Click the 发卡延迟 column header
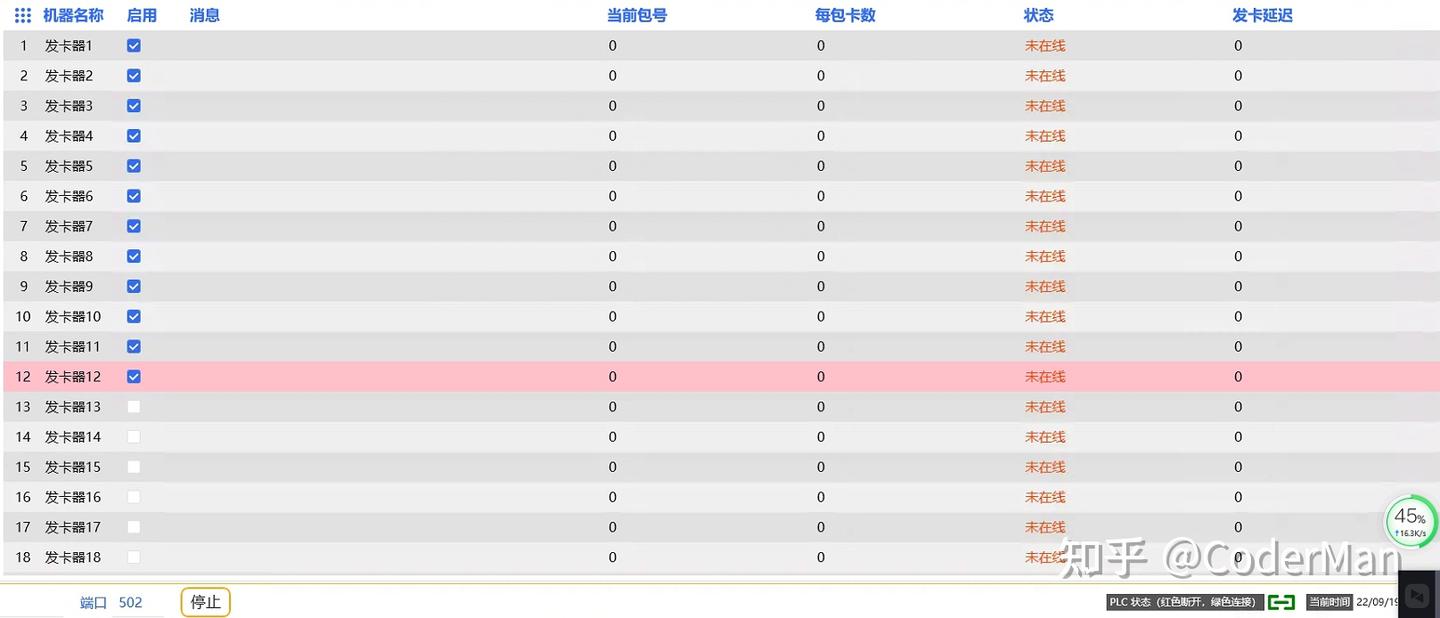Image resolution: width=1440 pixels, height=618 pixels. pos(1262,16)
